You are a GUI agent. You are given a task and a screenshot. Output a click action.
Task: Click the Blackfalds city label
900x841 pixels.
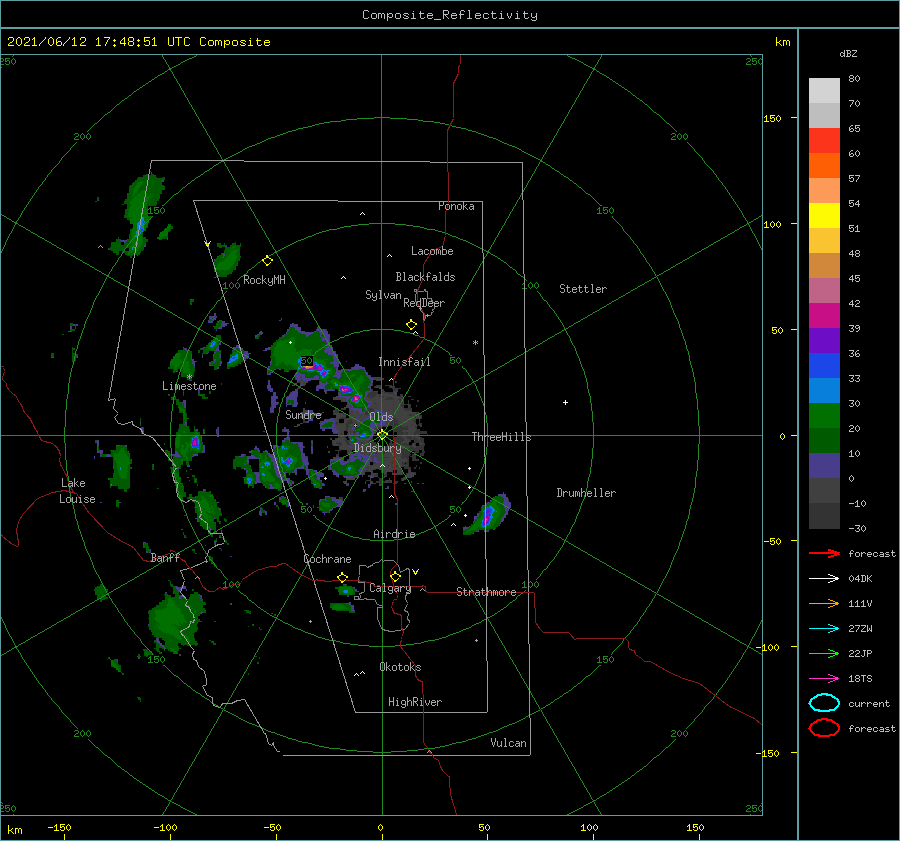(425, 277)
